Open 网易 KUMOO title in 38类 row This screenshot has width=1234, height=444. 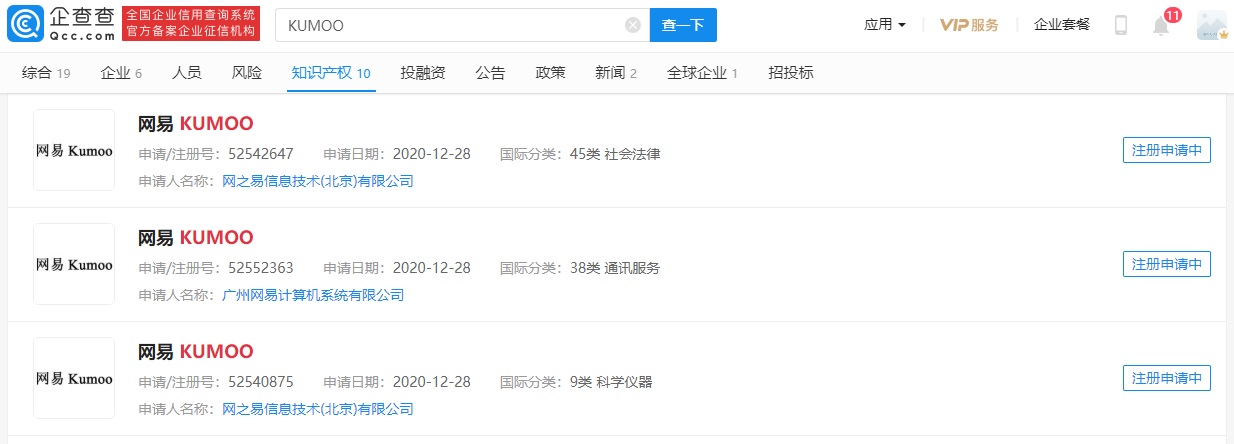tap(196, 238)
